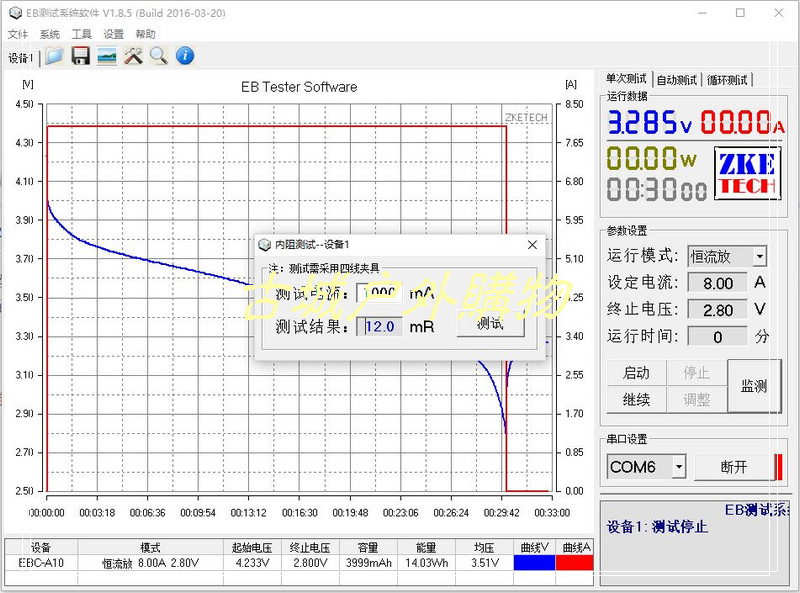Click the red 曲线A color swatch
Image resolution: width=800 pixels, height=593 pixels.
[574, 562]
